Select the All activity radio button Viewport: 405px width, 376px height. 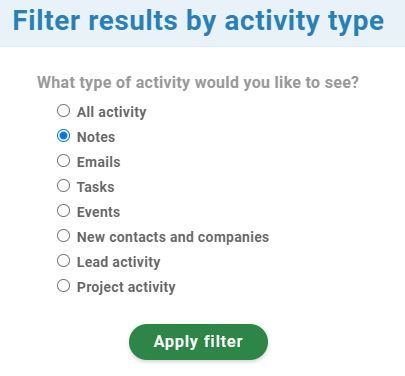click(x=63, y=111)
